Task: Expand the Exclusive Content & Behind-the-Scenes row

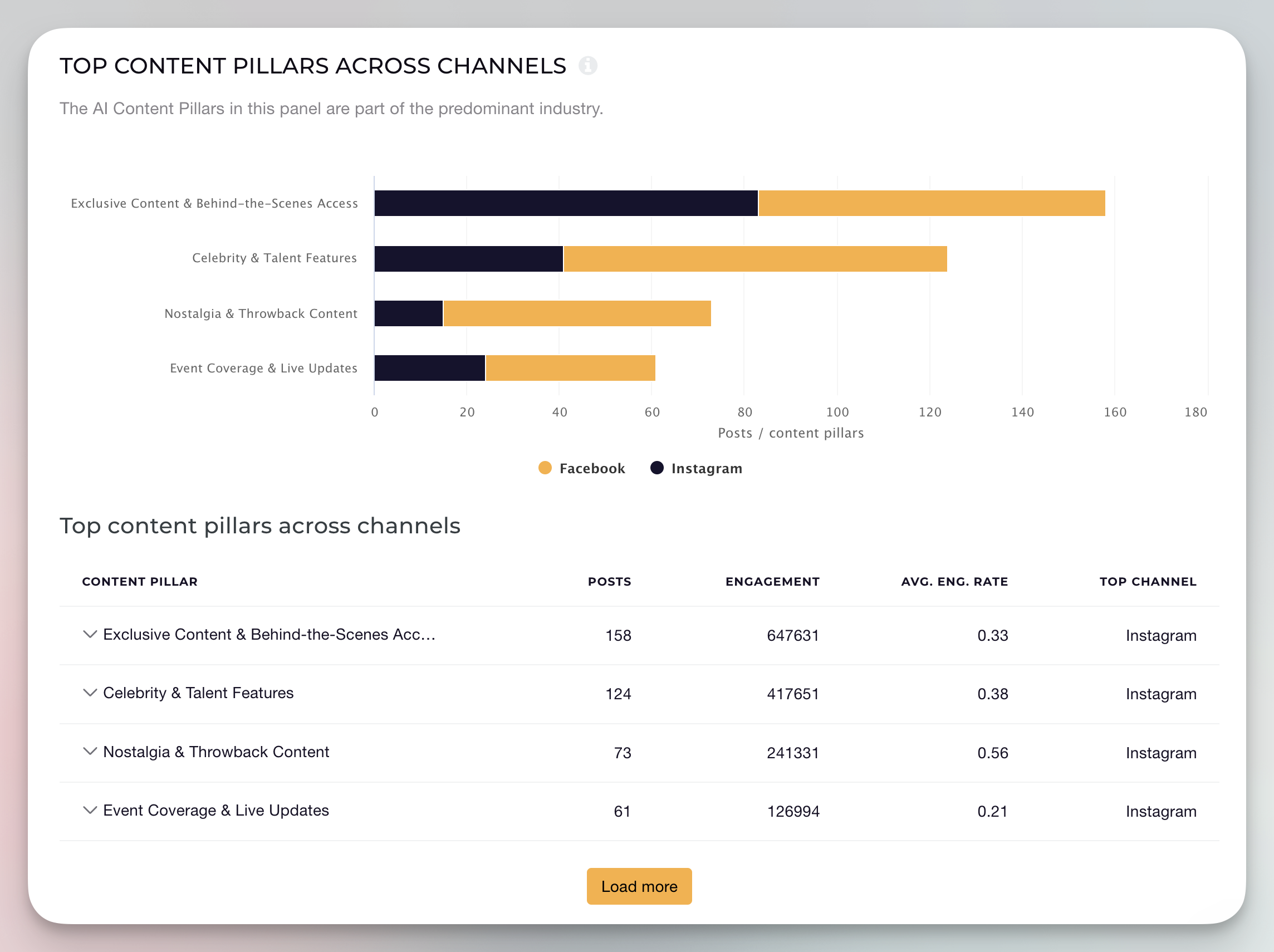Action: coord(90,634)
